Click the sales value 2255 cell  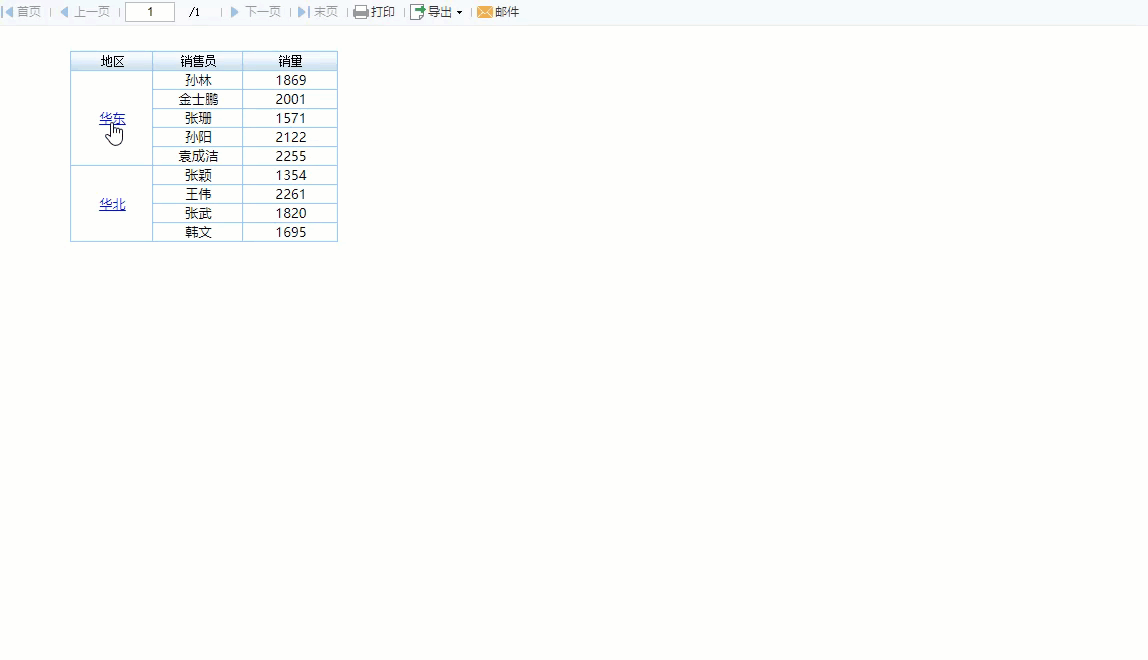tap(290, 156)
